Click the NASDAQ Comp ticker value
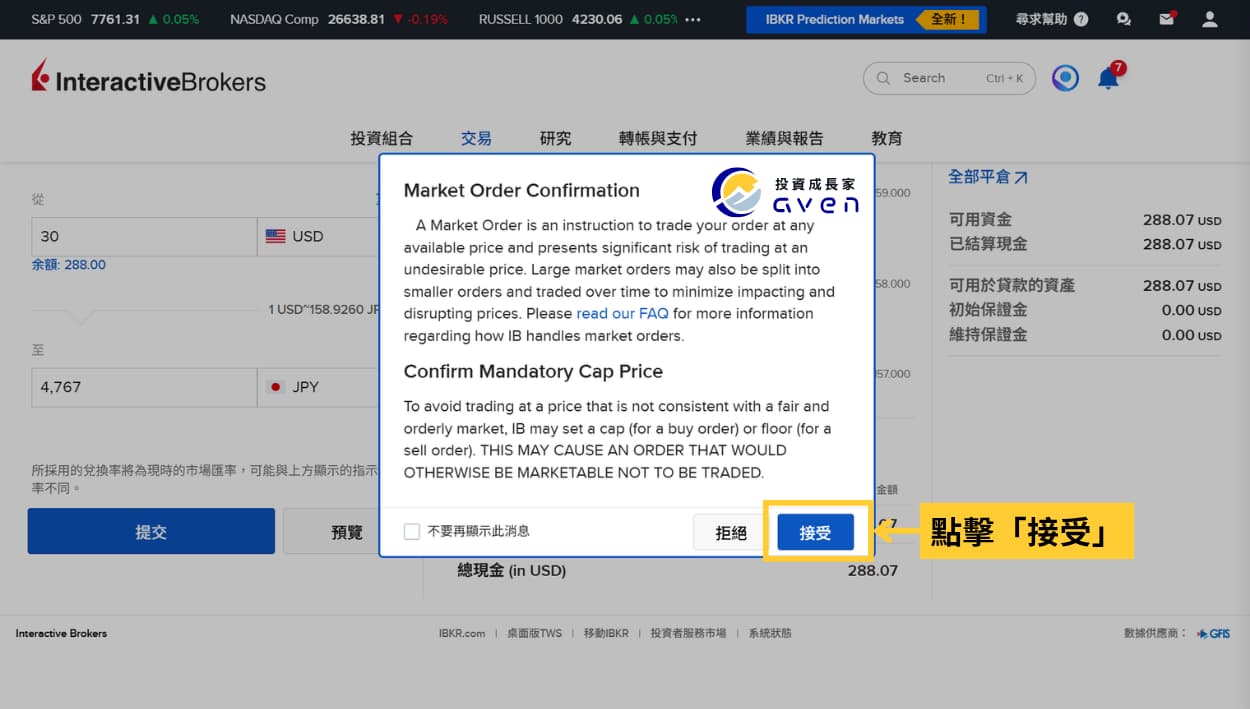 tap(356, 19)
